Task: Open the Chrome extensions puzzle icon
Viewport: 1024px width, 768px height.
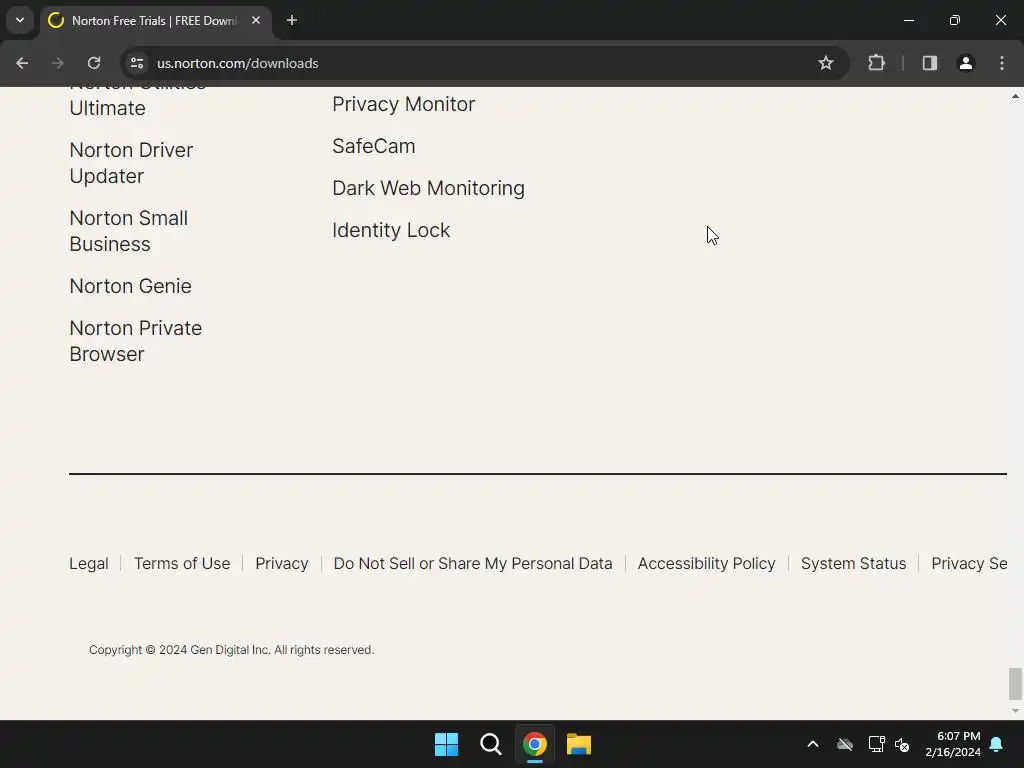Action: [x=876, y=63]
